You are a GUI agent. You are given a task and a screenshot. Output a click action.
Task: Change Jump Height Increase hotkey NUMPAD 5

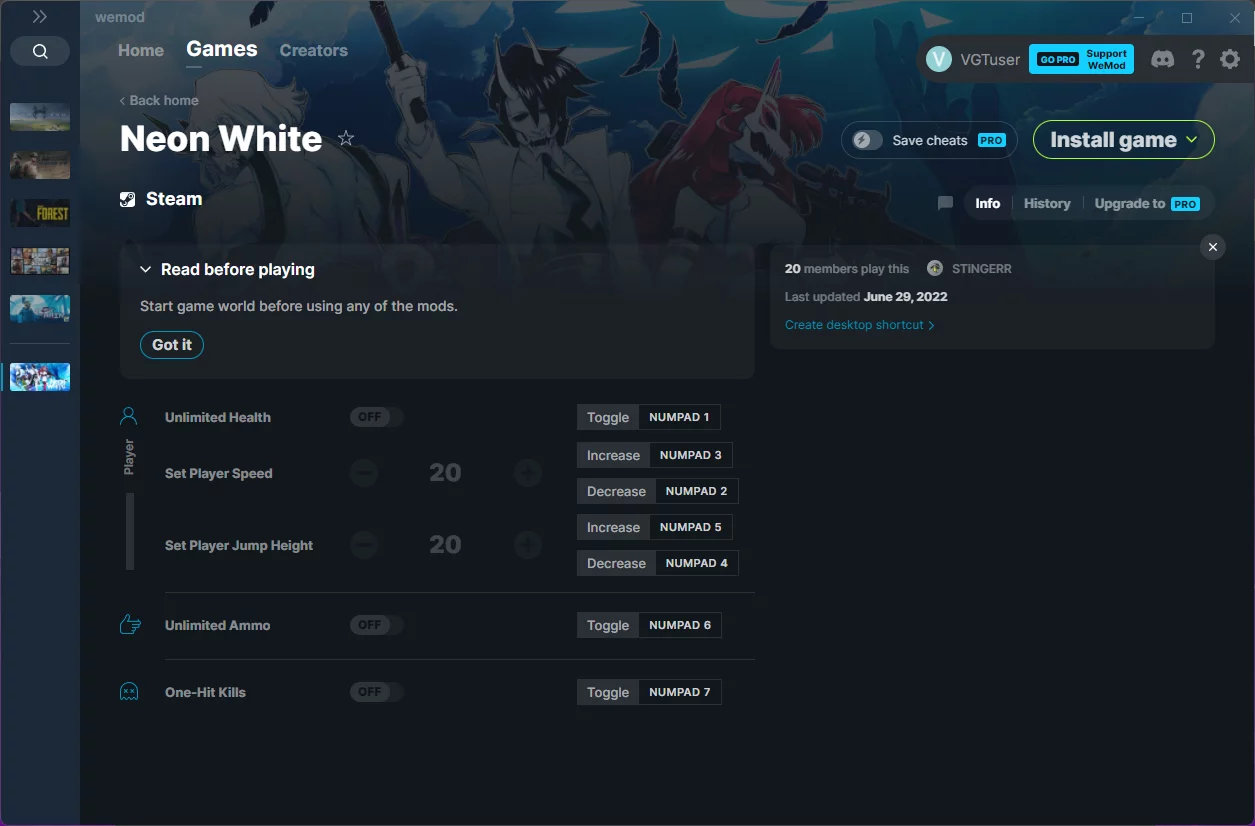pyautogui.click(x=691, y=527)
